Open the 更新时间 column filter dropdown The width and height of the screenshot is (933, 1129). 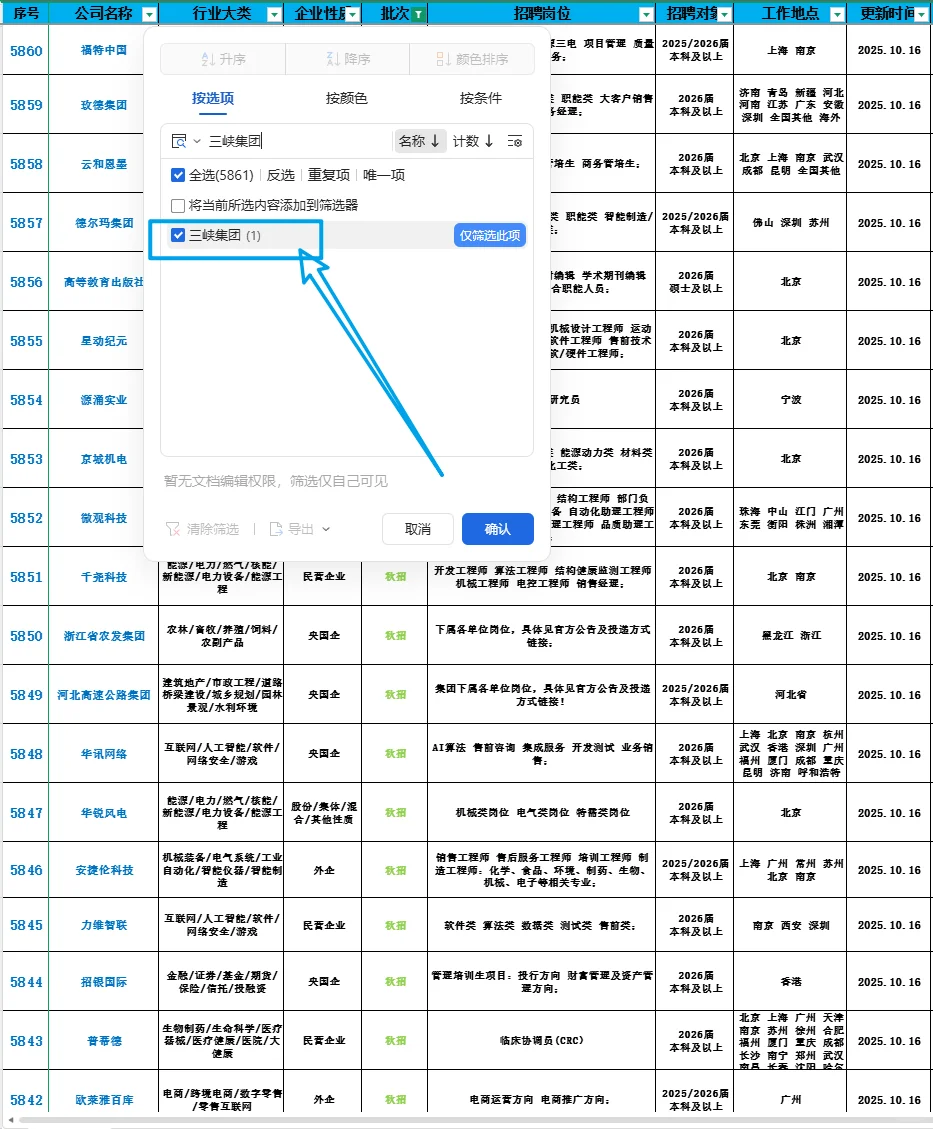click(x=921, y=14)
